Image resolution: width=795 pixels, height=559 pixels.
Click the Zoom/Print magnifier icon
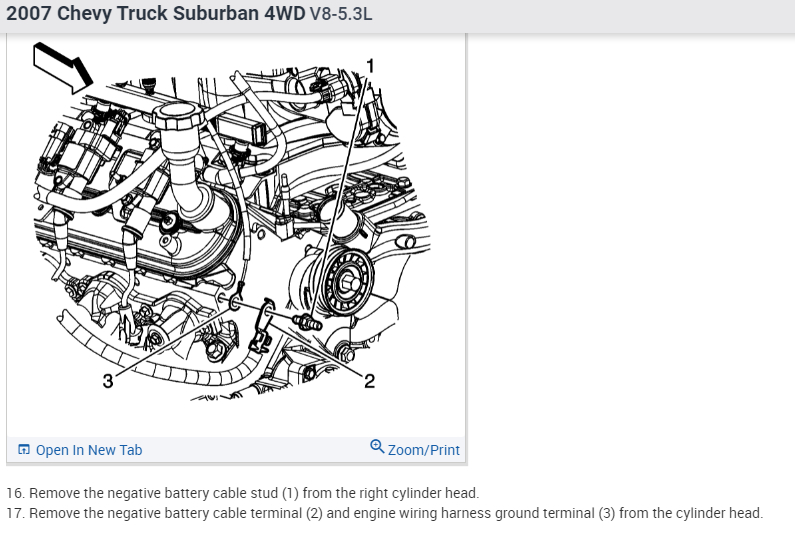(377, 446)
